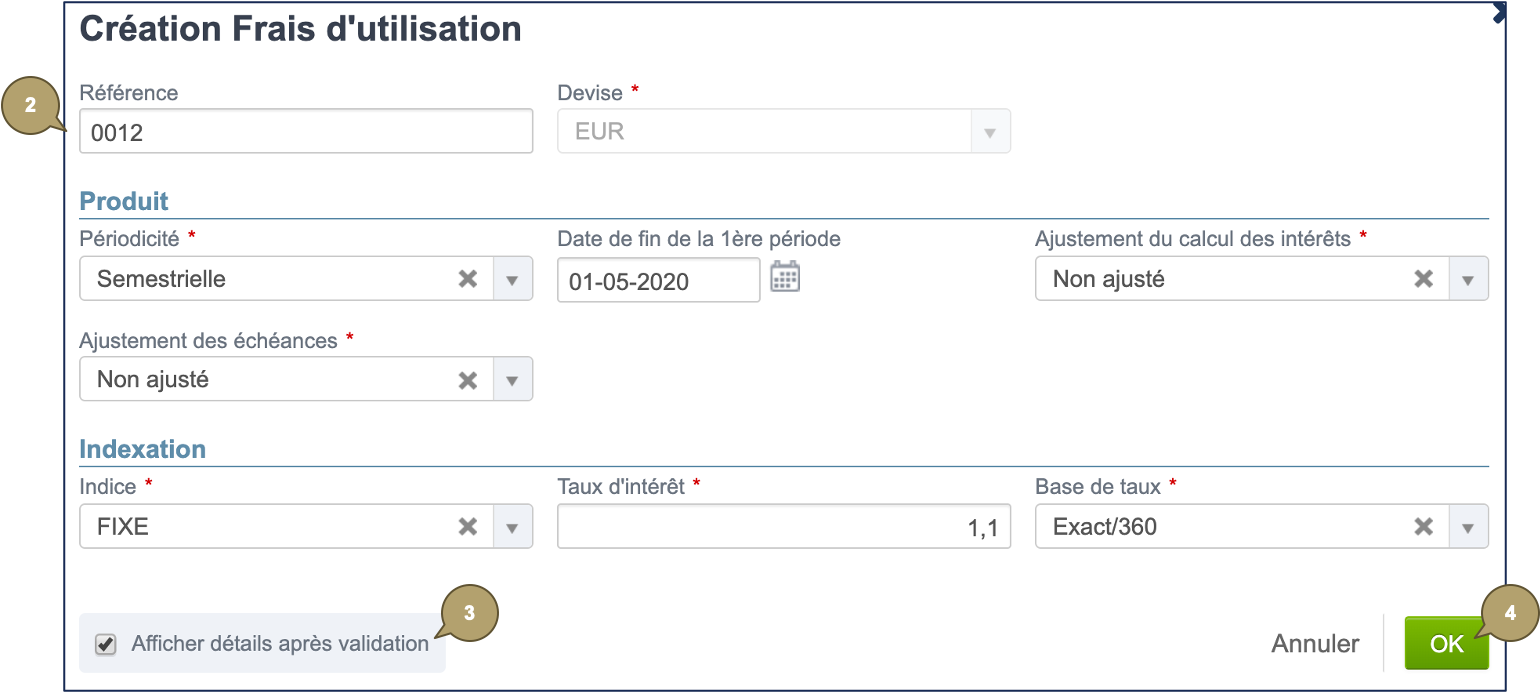Expand the Ajustement du calcul des intérêts dropdown
The image size is (1540, 692).
click(x=1468, y=278)
